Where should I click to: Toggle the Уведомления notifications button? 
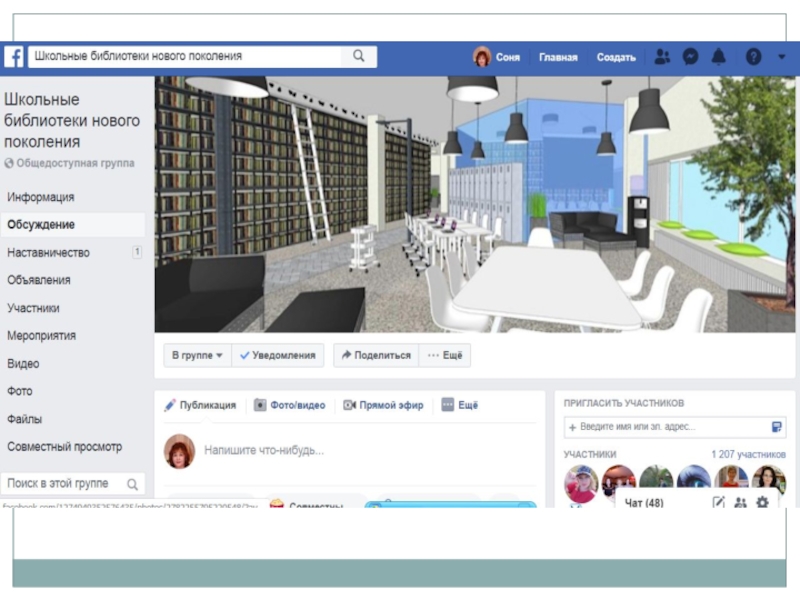pos(278,355)
